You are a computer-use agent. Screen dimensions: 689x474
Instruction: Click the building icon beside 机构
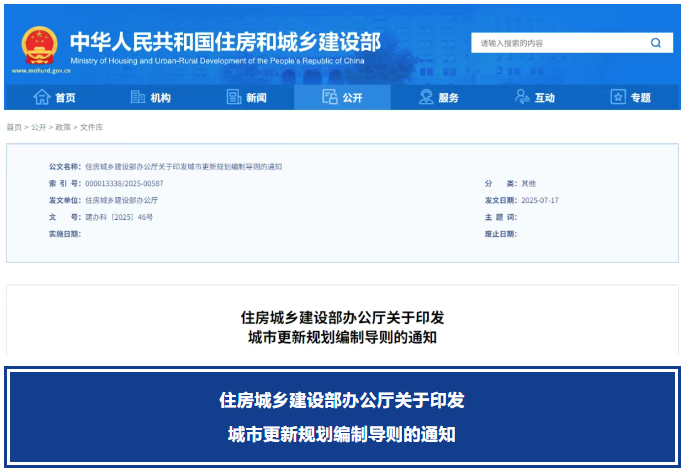coord(138,97)
